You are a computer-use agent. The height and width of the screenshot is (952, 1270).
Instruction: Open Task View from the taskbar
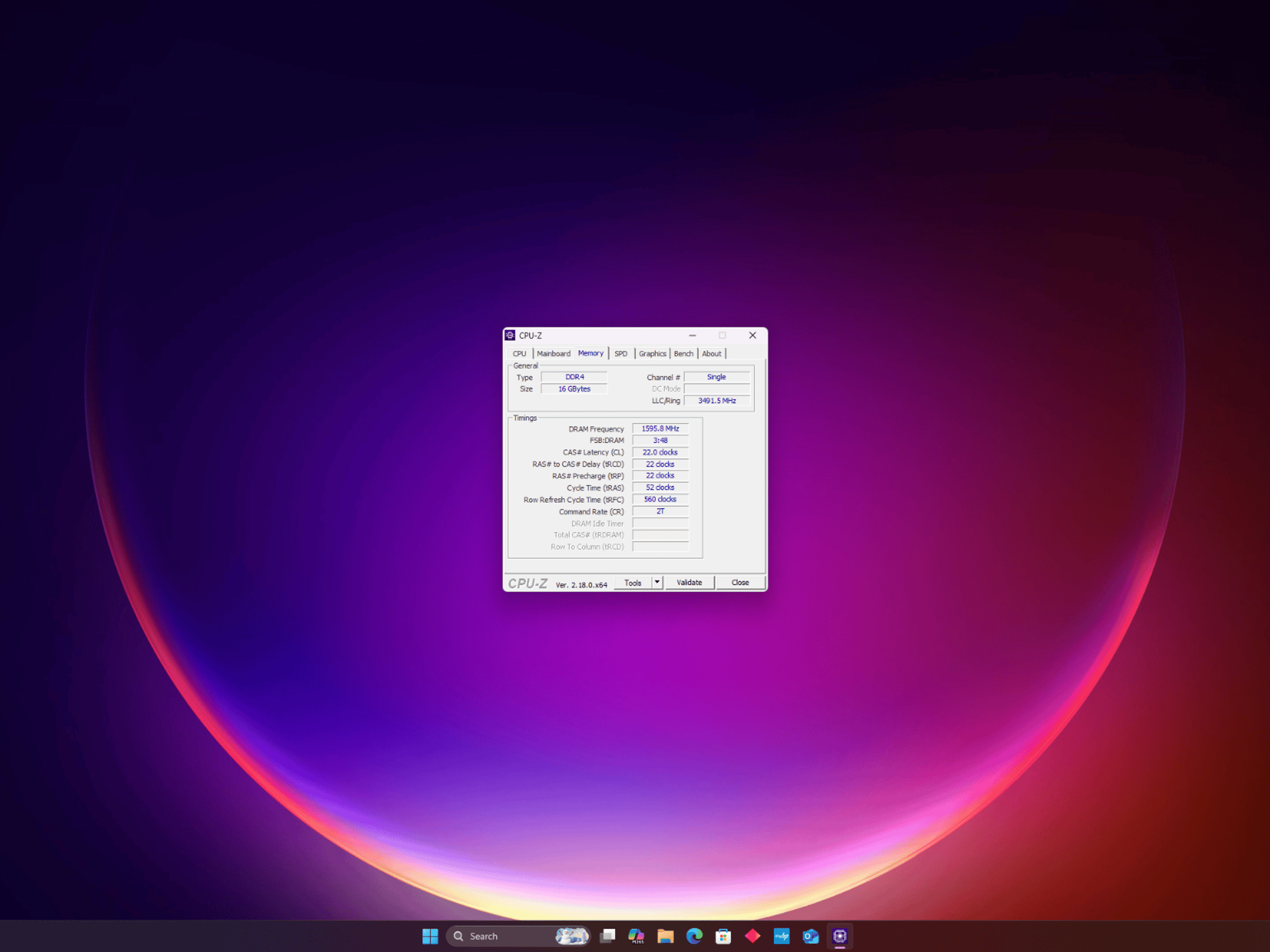608,936
